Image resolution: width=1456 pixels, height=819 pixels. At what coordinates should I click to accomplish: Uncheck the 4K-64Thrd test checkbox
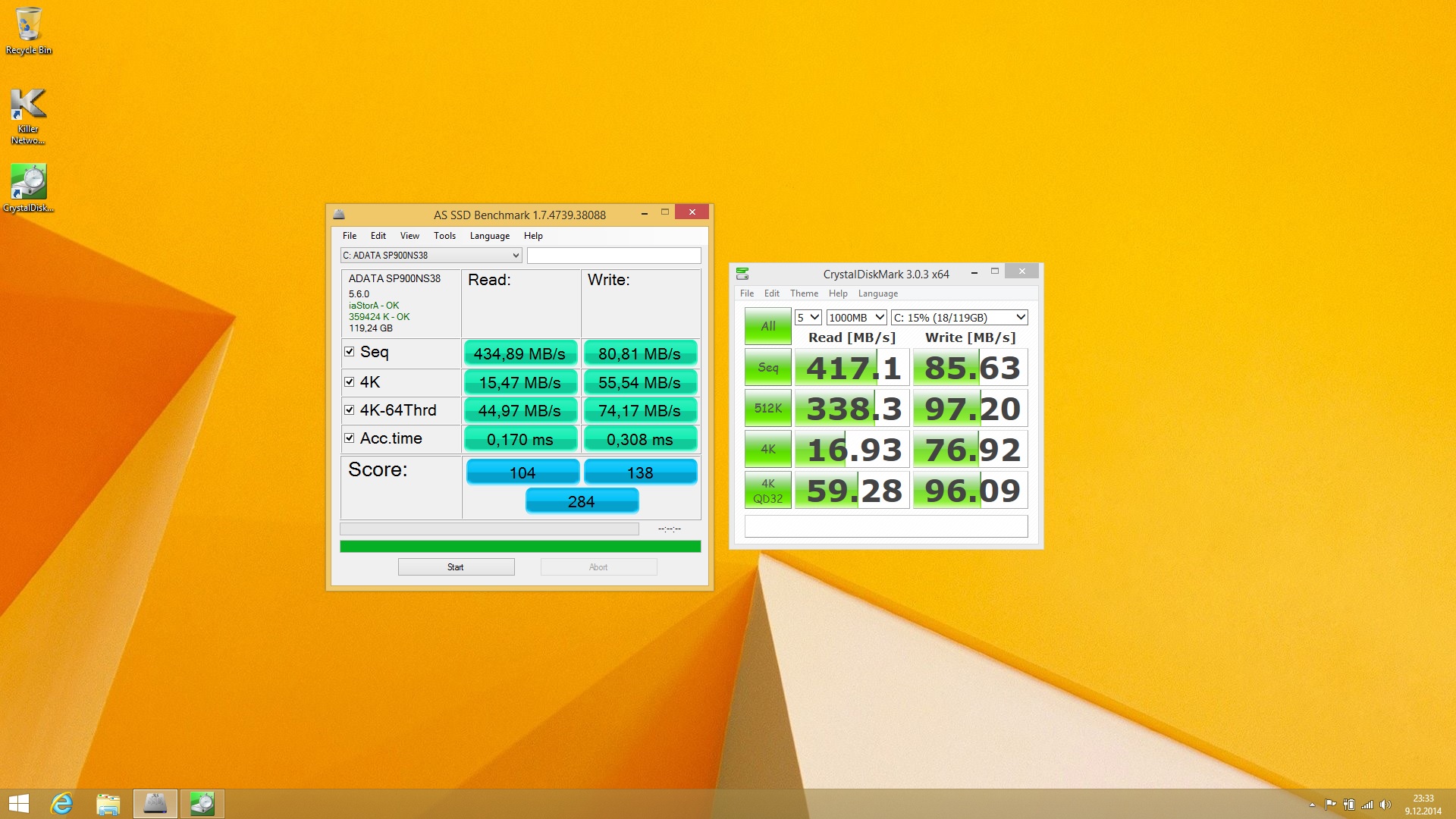(x=350, y=410)
